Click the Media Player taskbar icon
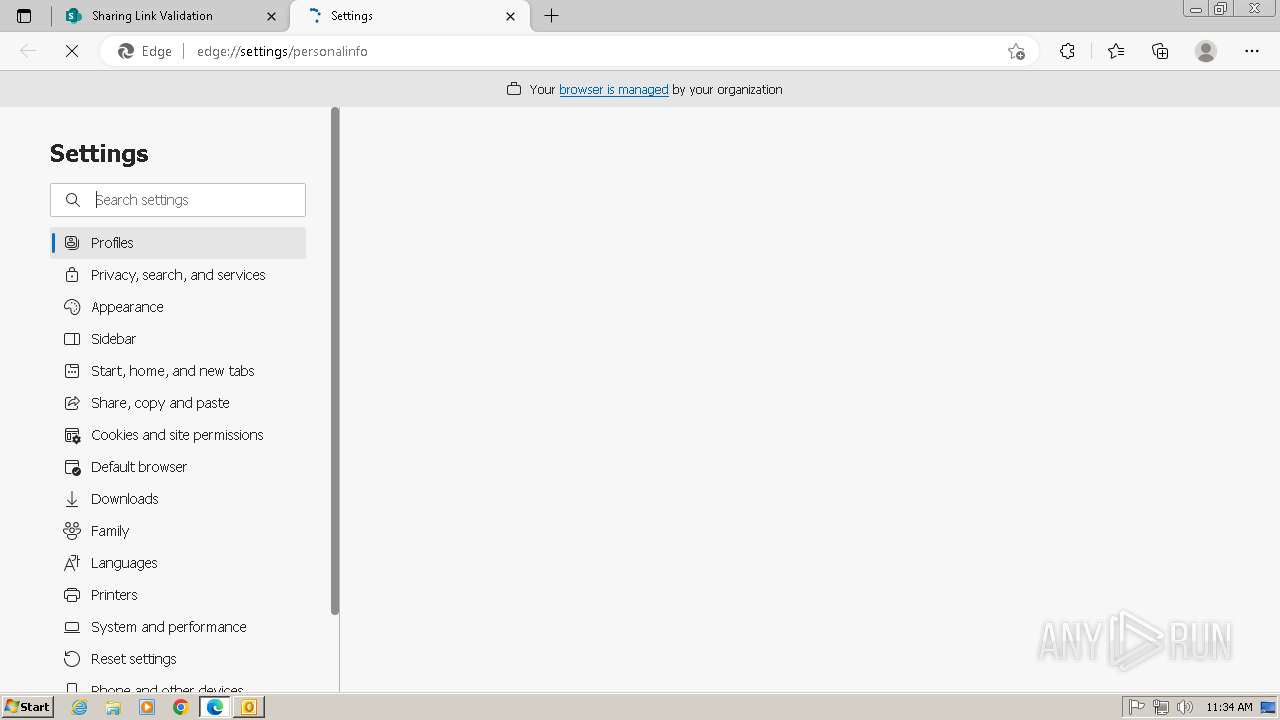Screen dimensions: 1280x720 tap(147, 707)
